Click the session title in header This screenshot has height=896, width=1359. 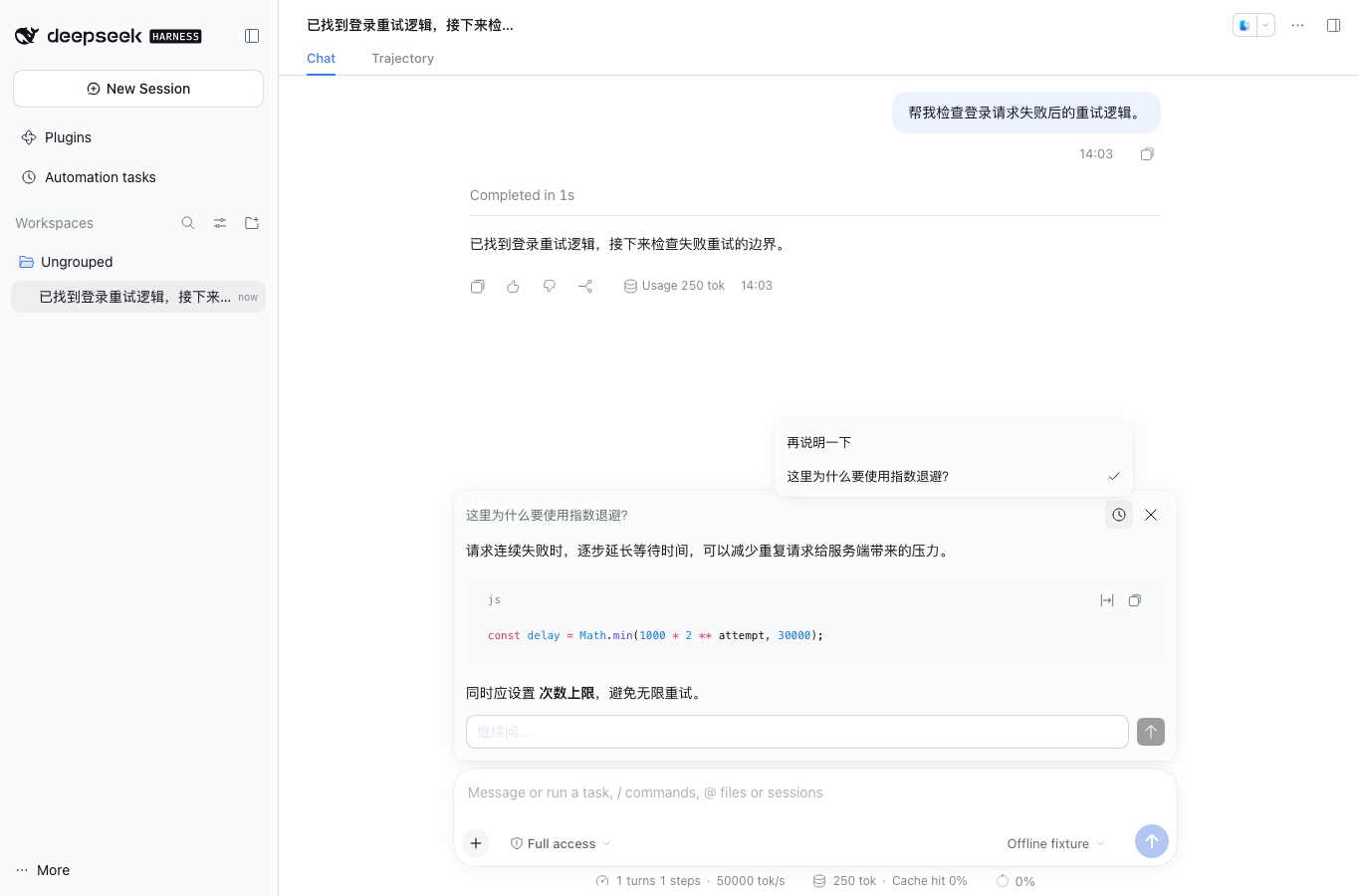click(x=410, y=25)
